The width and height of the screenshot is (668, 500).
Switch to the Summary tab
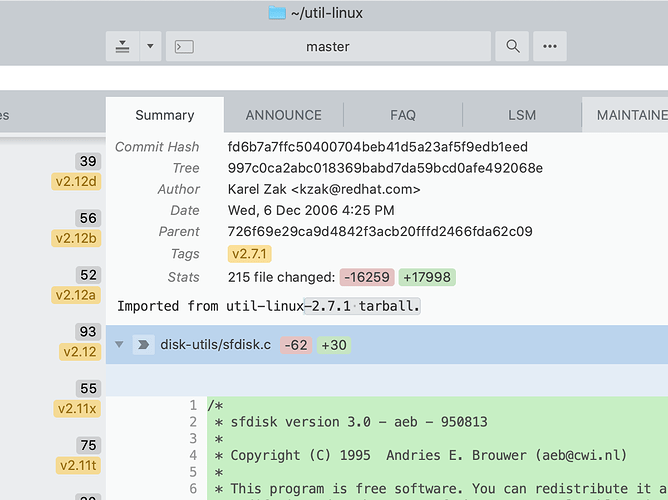click(x=165, y=115)
